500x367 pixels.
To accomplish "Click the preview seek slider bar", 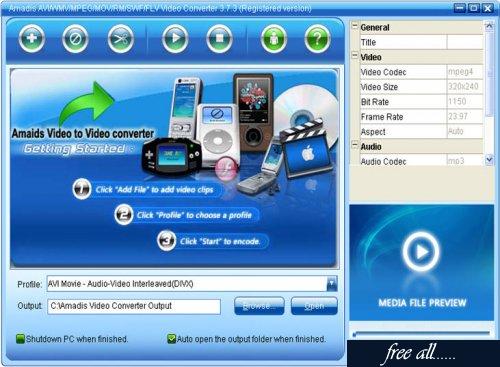I will coord(421,333).
